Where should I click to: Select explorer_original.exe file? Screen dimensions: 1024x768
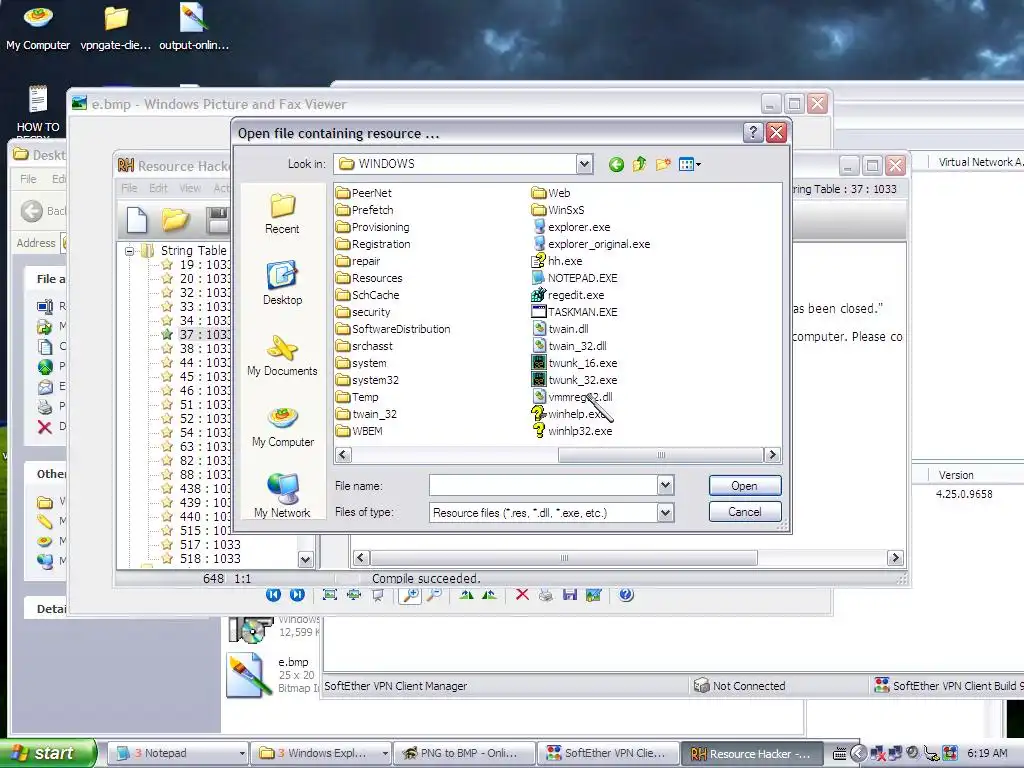[591, 244]
